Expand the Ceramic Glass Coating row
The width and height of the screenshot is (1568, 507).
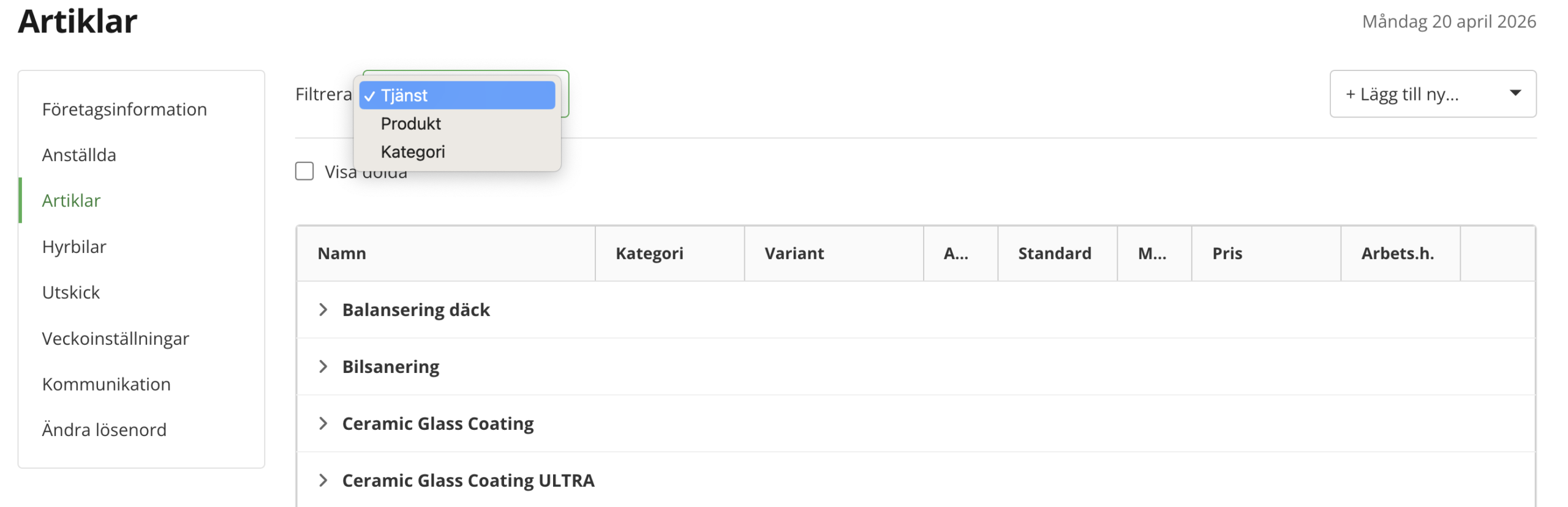pos(323,424)
